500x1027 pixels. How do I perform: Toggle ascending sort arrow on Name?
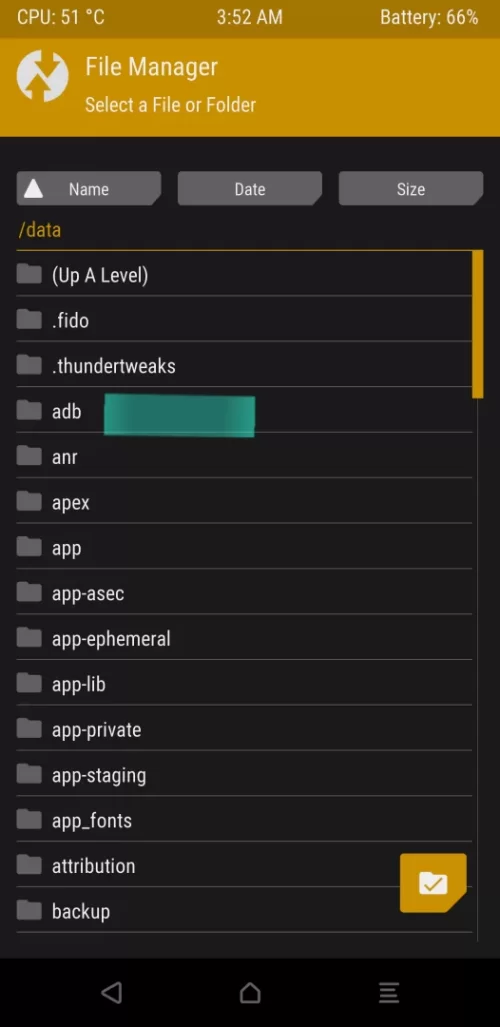click(33, 189)
